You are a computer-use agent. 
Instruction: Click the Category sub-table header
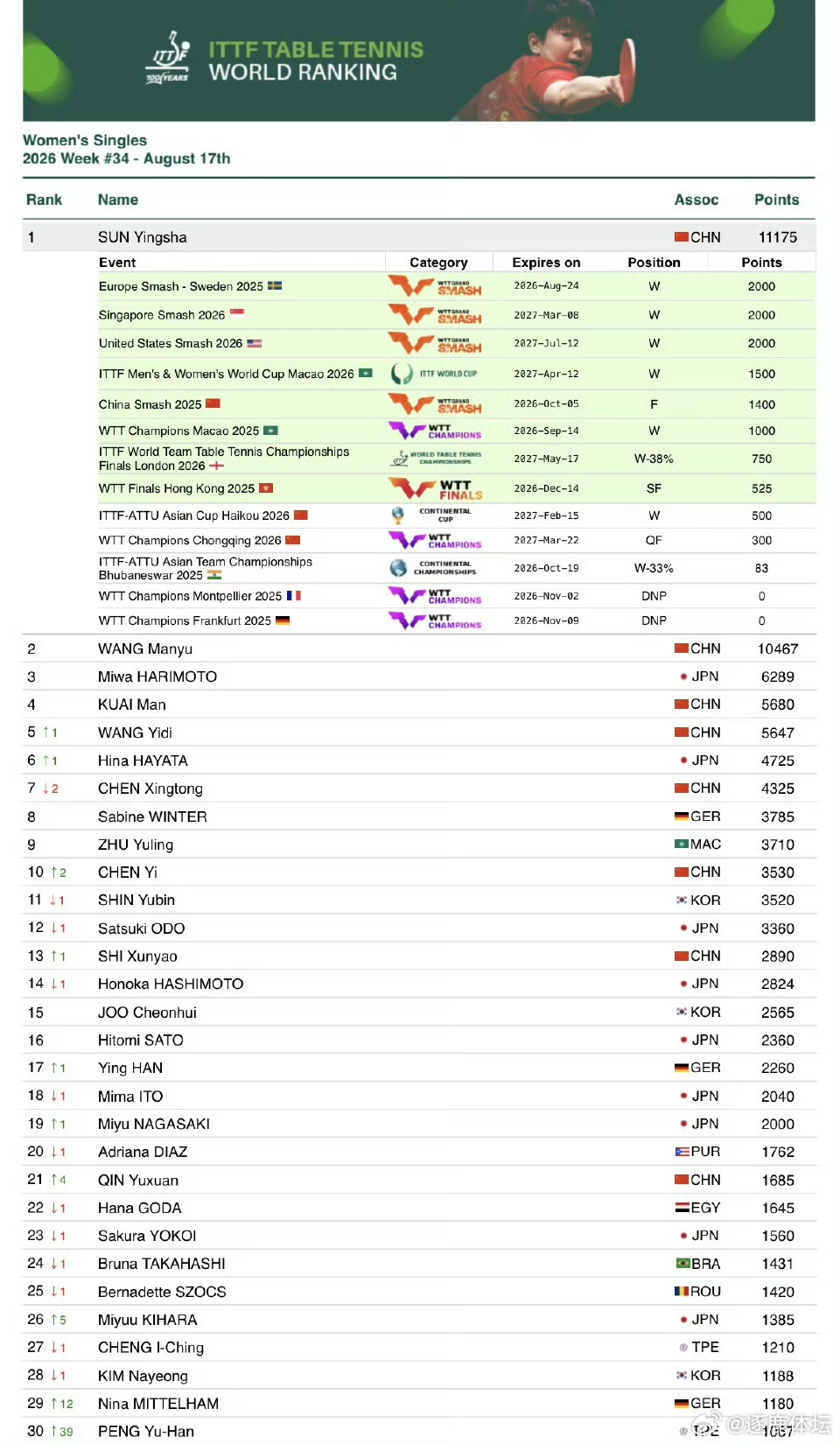tap(438, 263)
